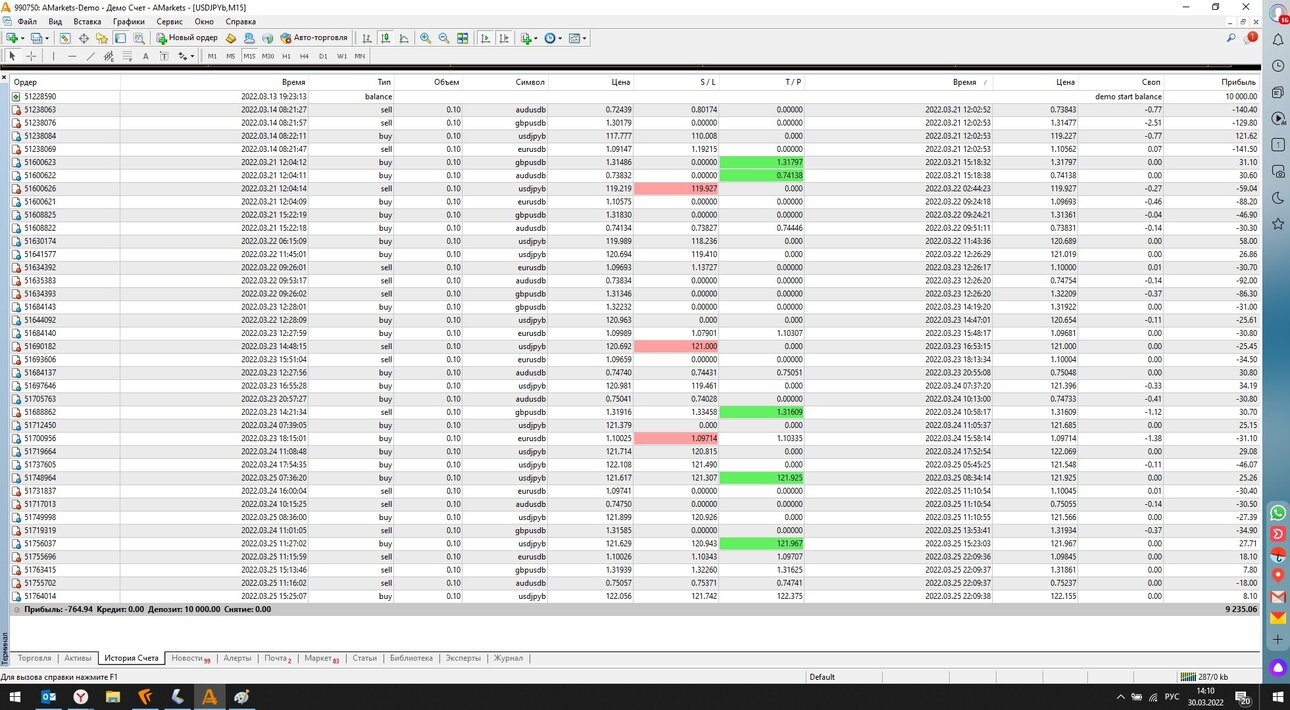Tile chart windows
Image resolution: width=1290 pixels, height=710 pixels.
point(462,38)
